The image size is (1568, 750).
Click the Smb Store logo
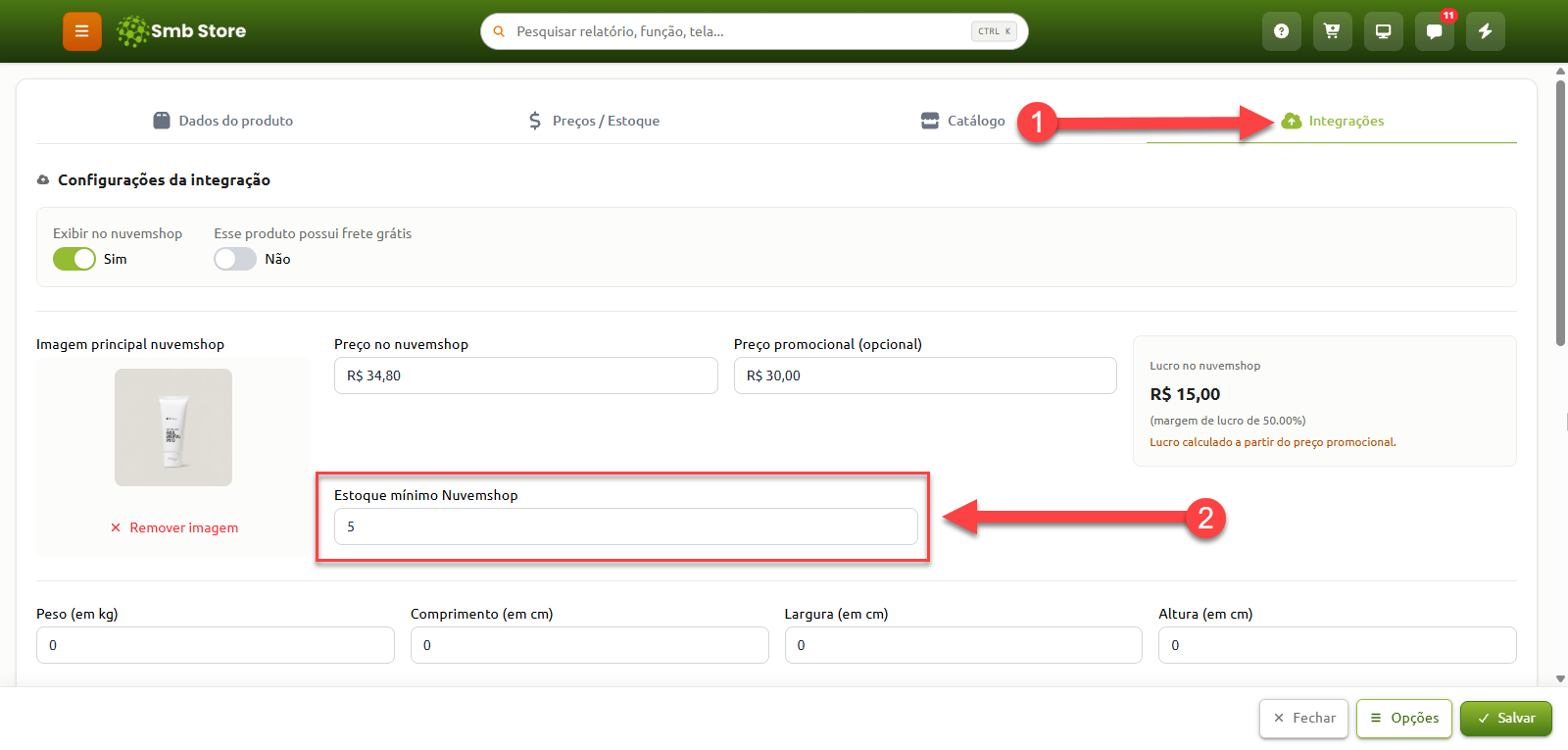[181, 31]
